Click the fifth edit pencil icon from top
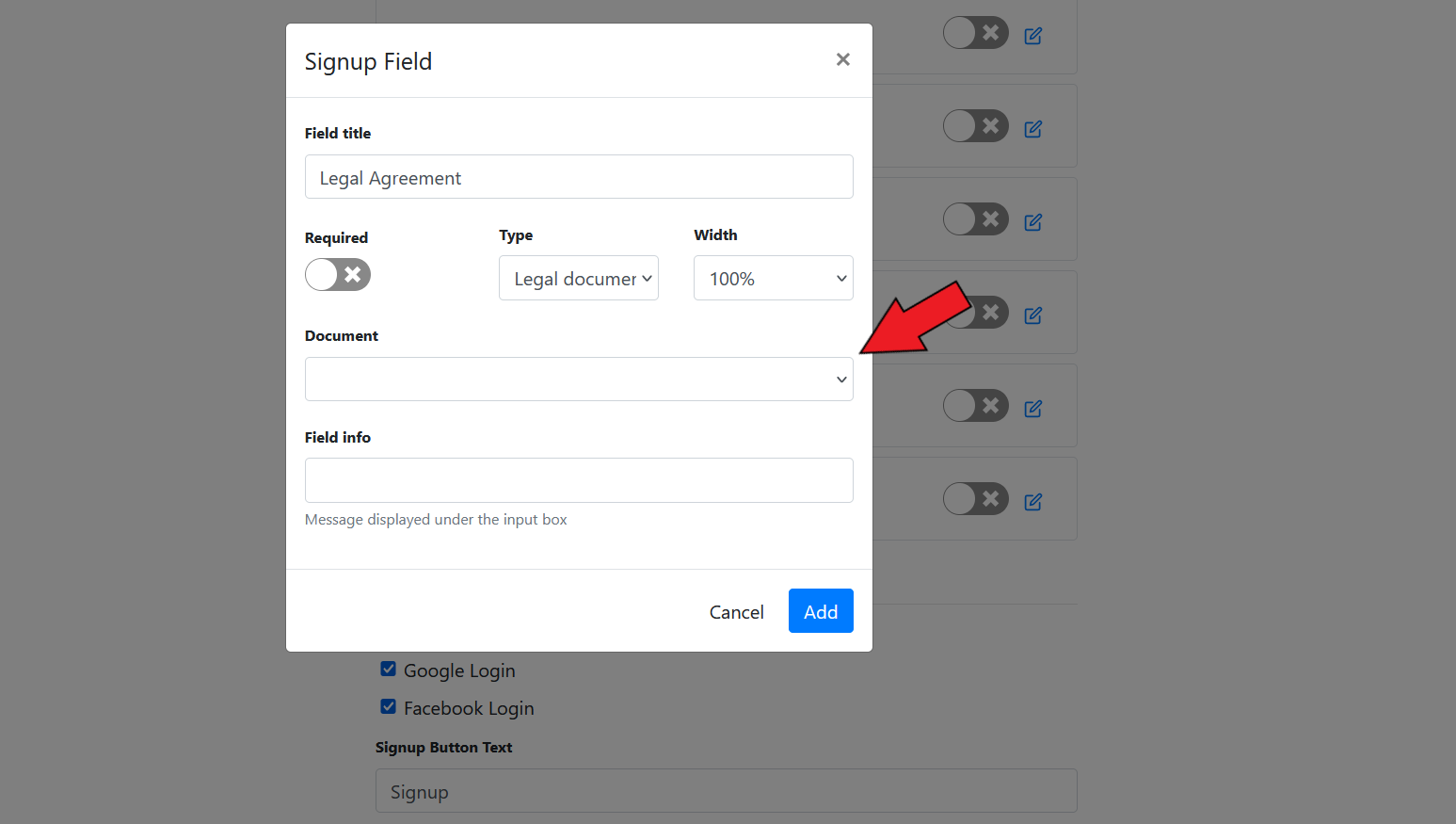This screenshot has width=1456, height=824. pyautogui.click(x=1032, y=409)
